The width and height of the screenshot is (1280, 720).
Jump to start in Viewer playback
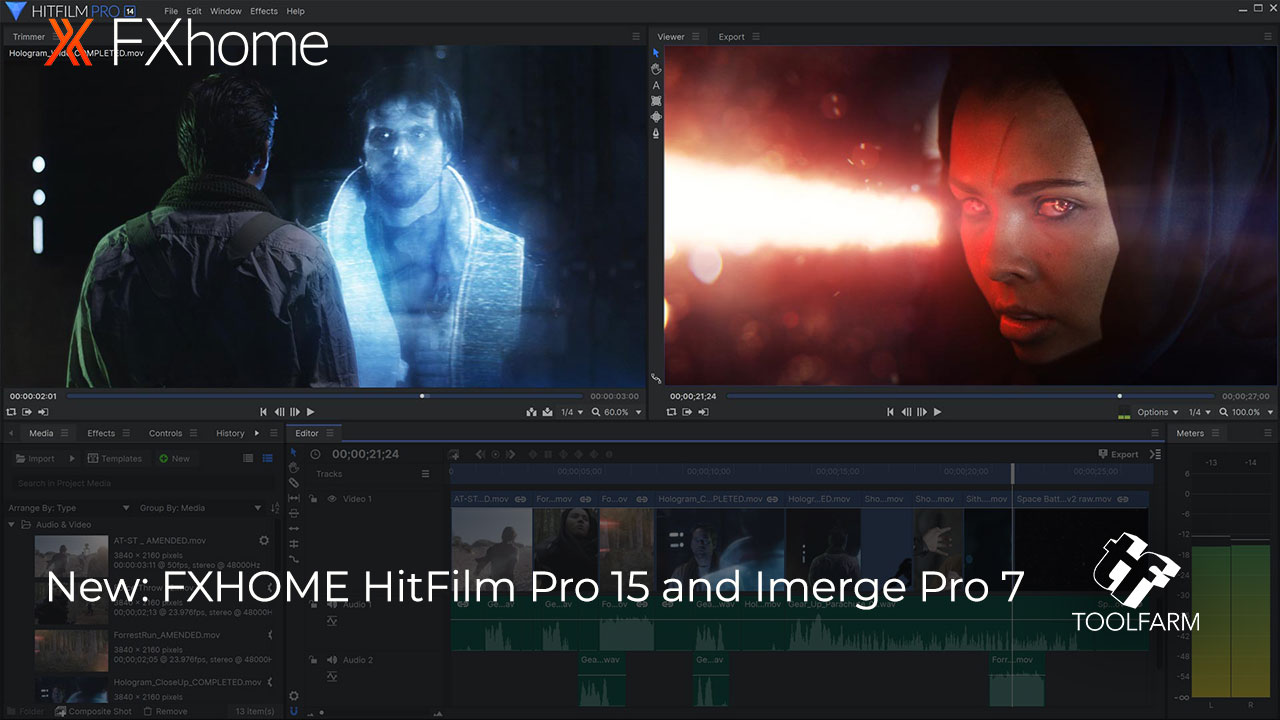pos(890,412)
